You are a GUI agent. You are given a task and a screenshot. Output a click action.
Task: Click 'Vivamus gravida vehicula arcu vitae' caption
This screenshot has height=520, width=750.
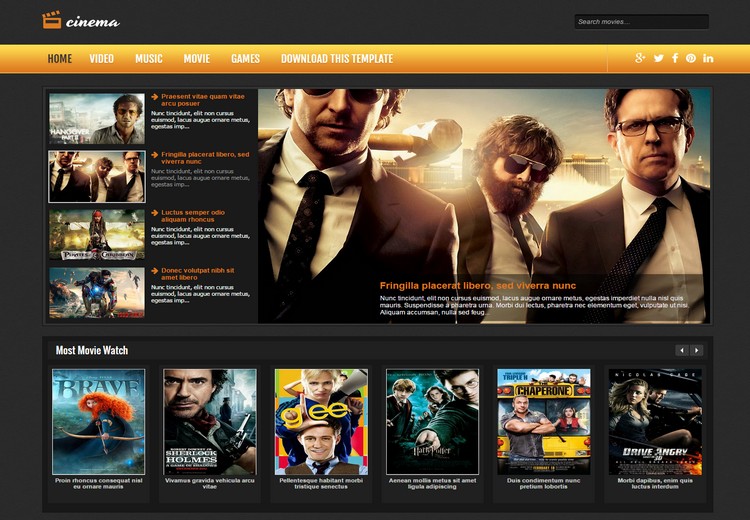pos(210,483)
